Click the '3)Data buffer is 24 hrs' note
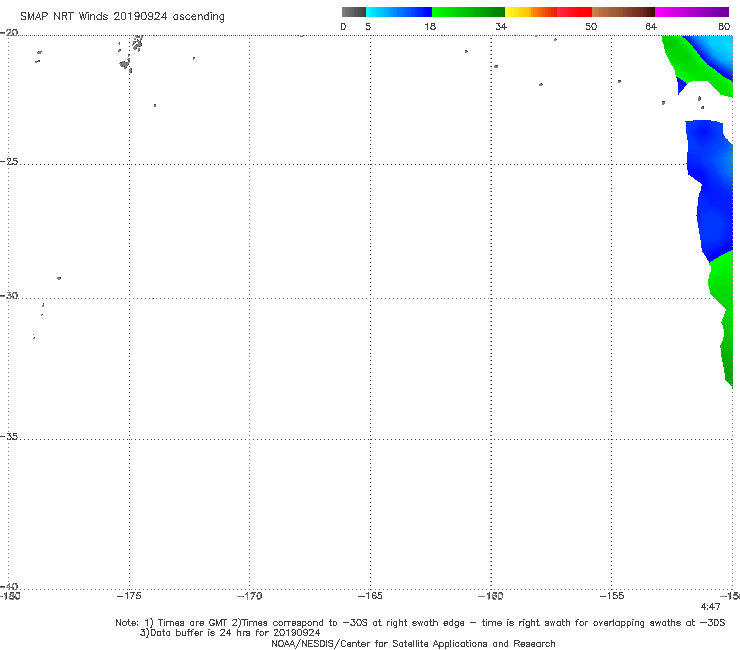Screen dimensions: 740x650 coord(230,633)
